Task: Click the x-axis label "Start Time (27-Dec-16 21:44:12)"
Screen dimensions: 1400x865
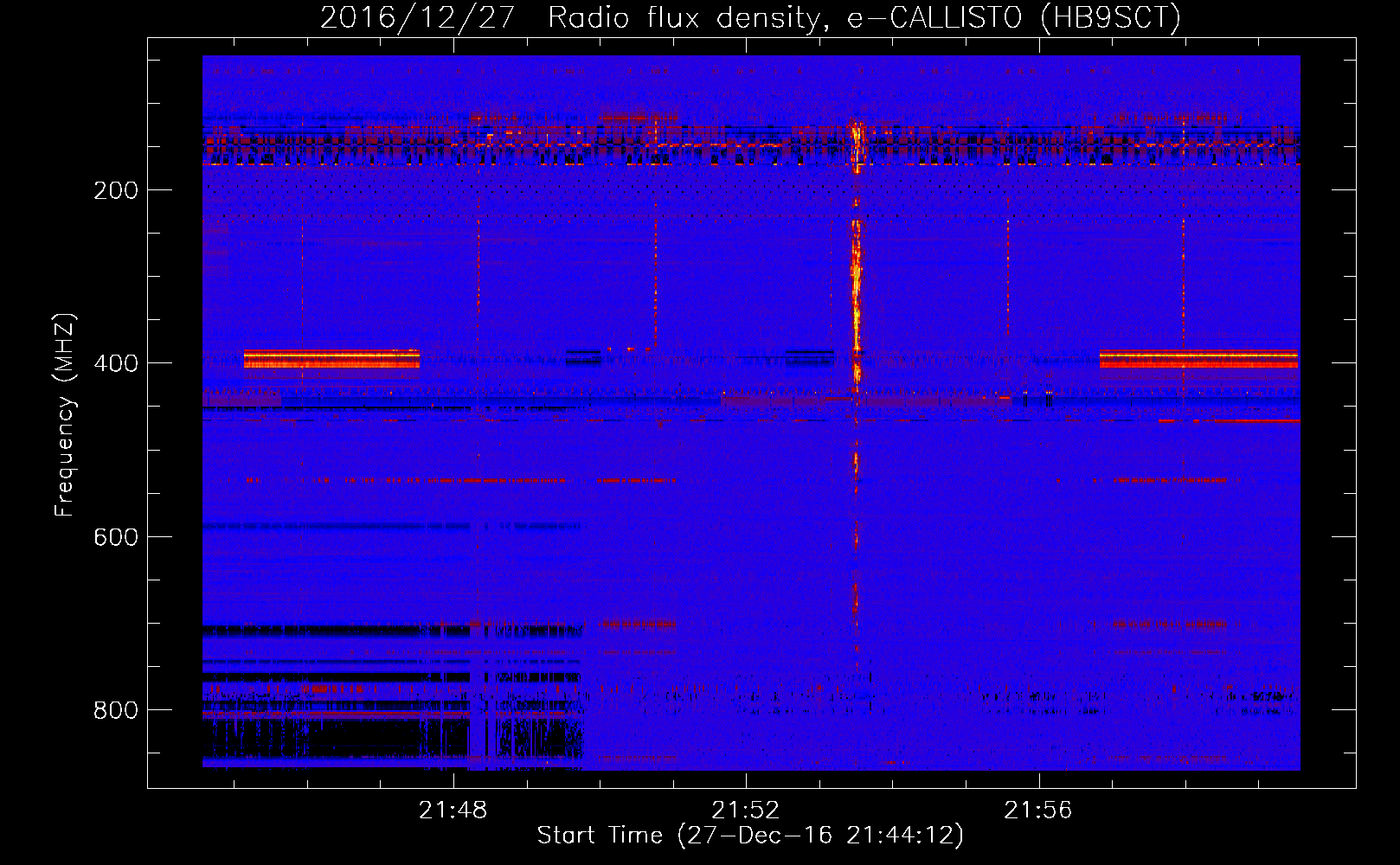Action: click(750, 836)
